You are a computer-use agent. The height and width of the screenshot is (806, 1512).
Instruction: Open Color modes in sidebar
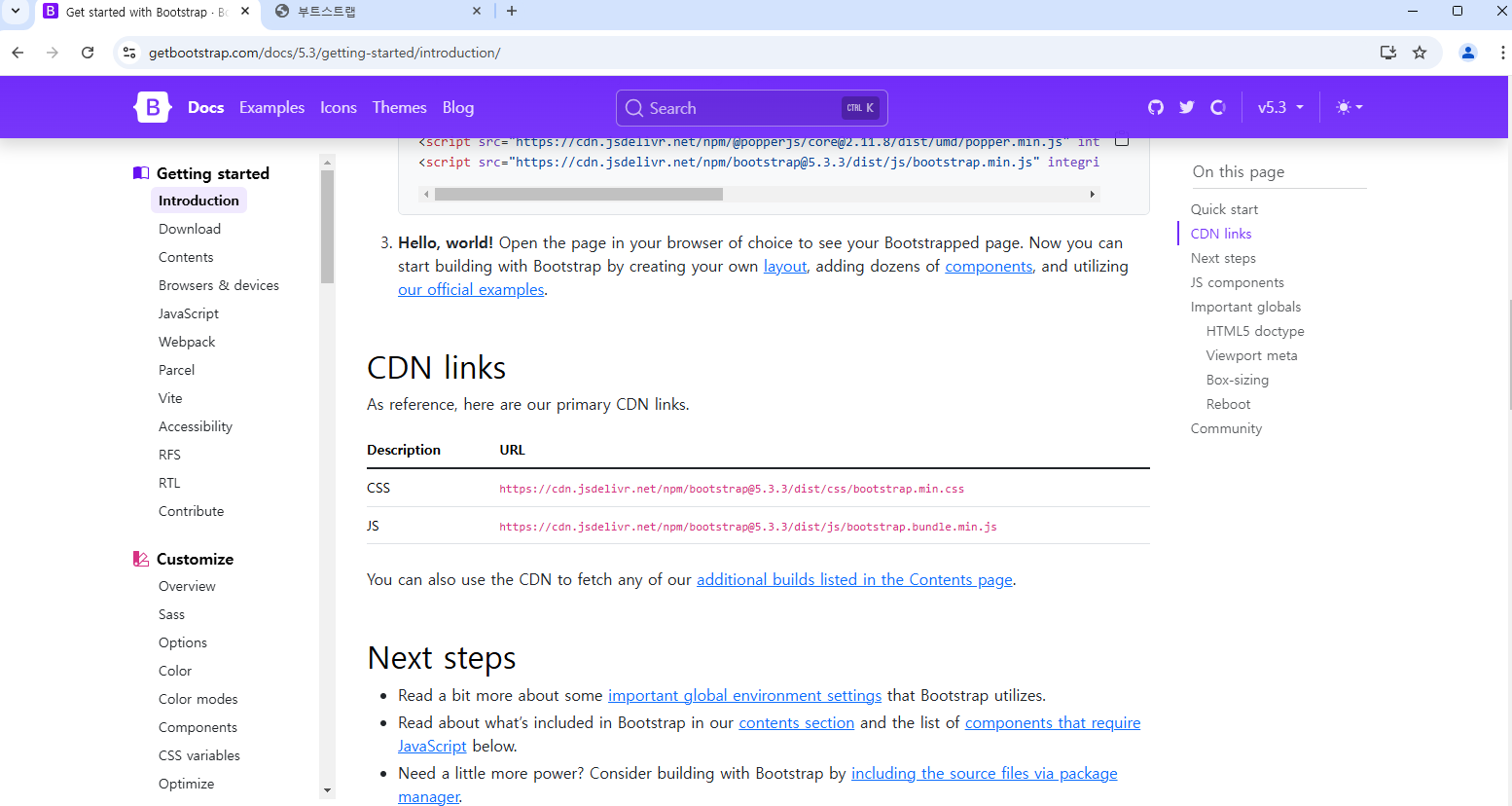coord(198,699)
